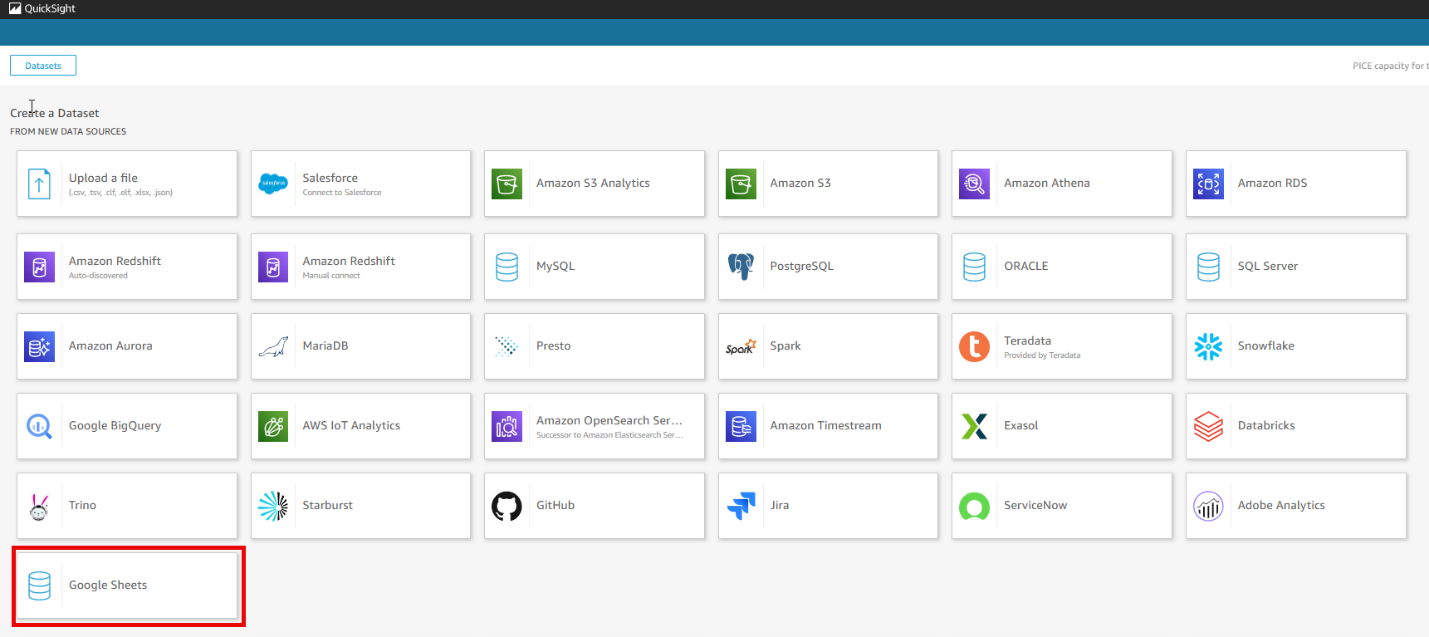This screenshot has height=637, width=1429.
Task: Click the Google Sheets database icon
Action: point(39,586)
